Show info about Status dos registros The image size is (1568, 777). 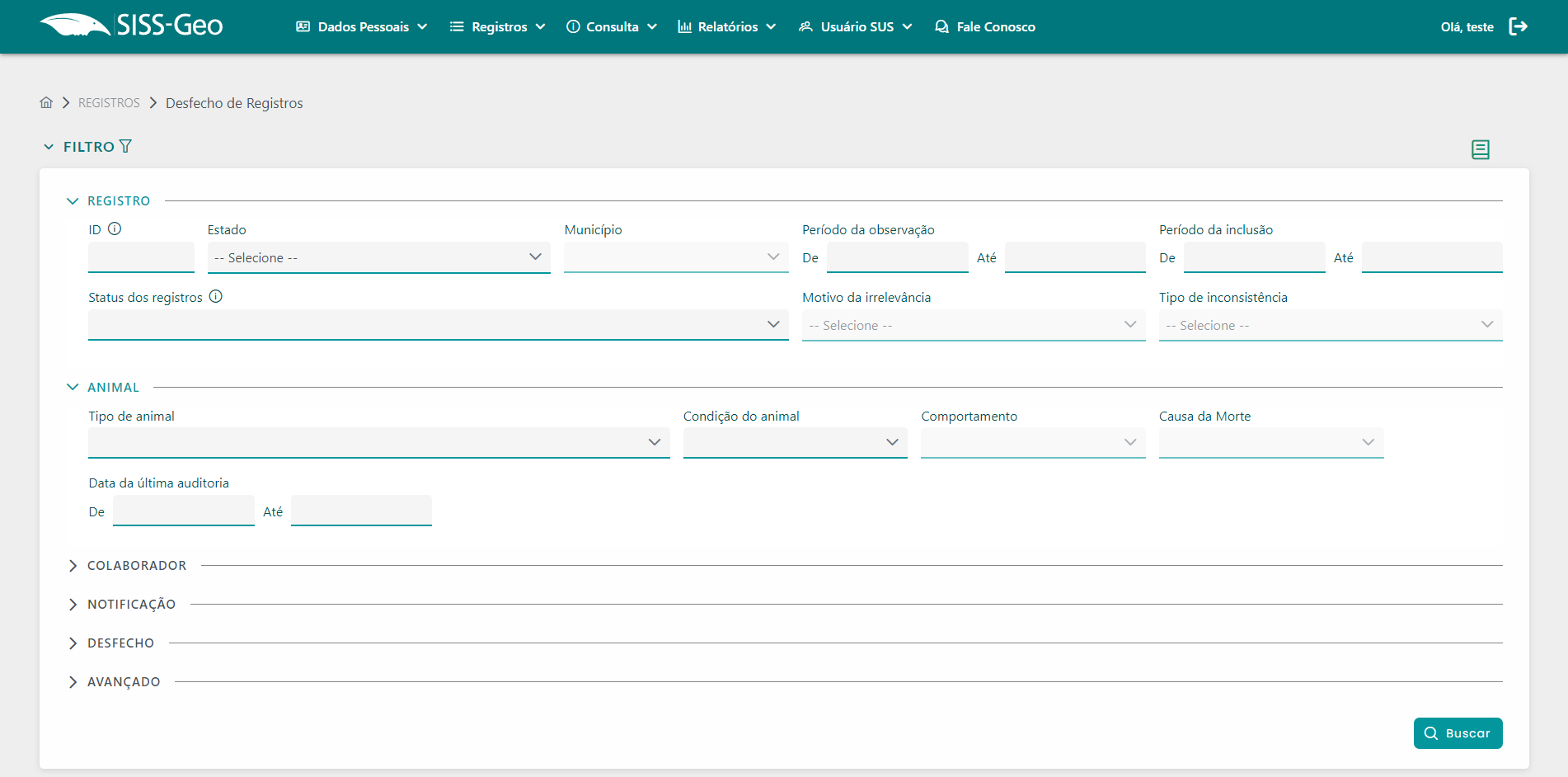(x=216, y=296)
